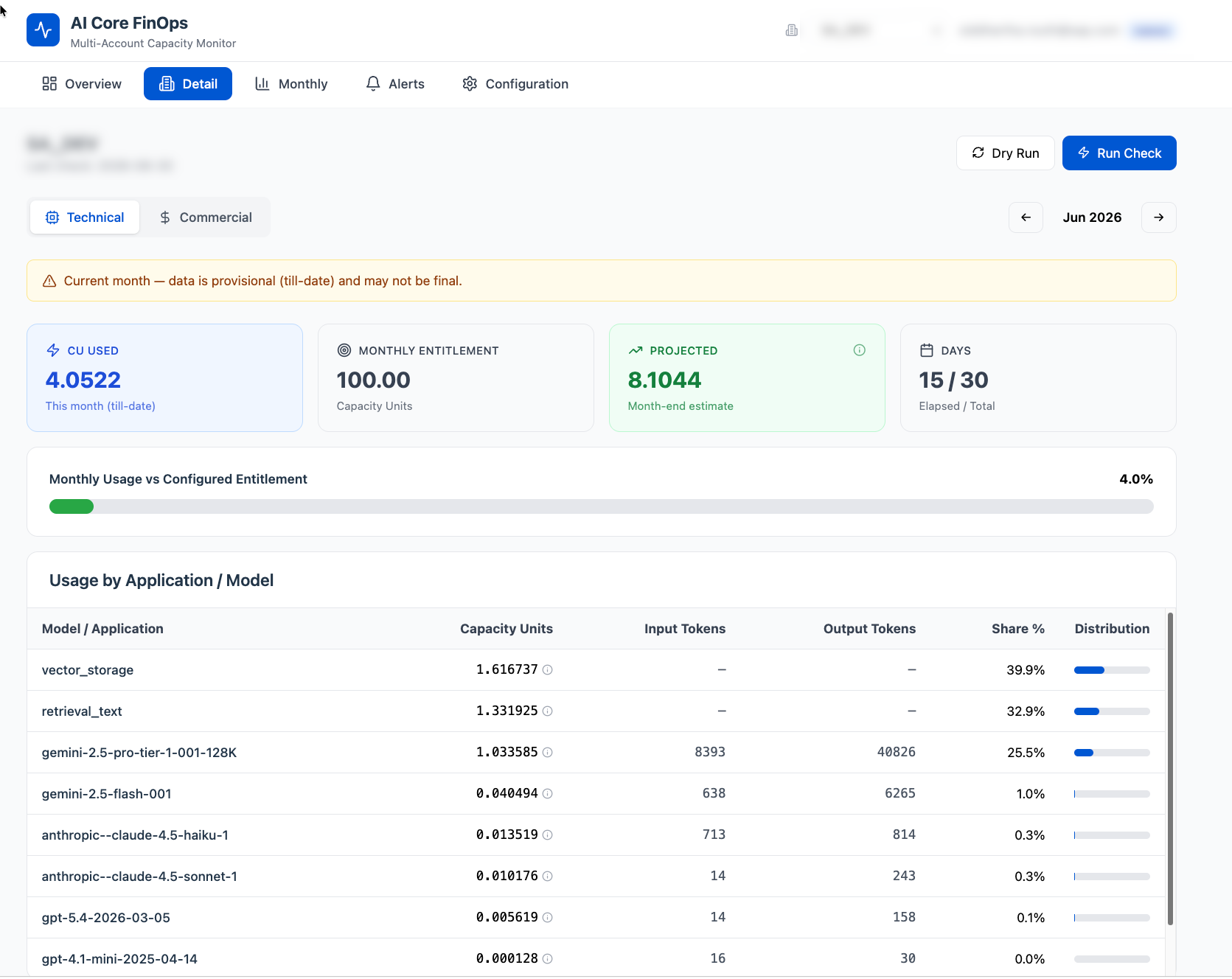Click info icon next to retrieval_text capacity units
Image resolution: width=1232 pixels, height=979 pixels.
tap(548, 711)
